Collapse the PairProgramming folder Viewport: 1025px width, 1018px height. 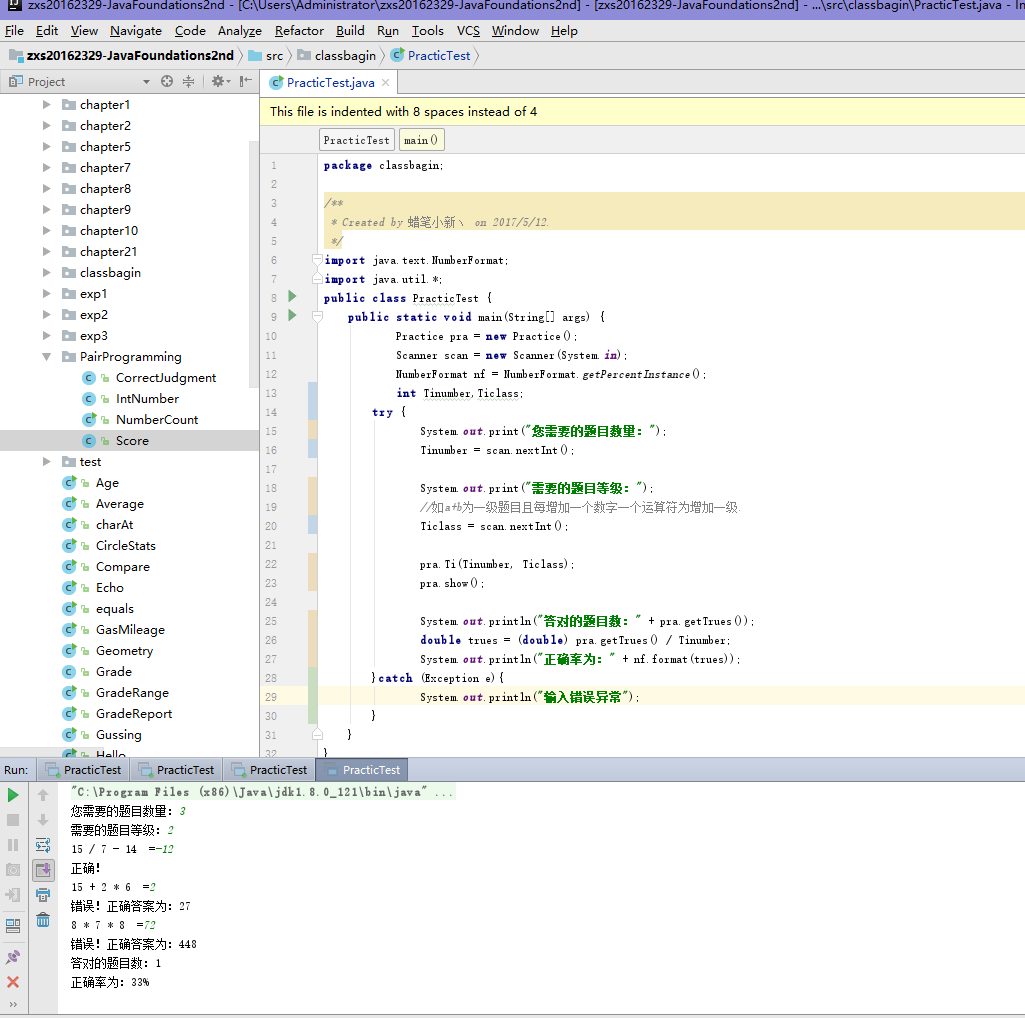[46, 357]
